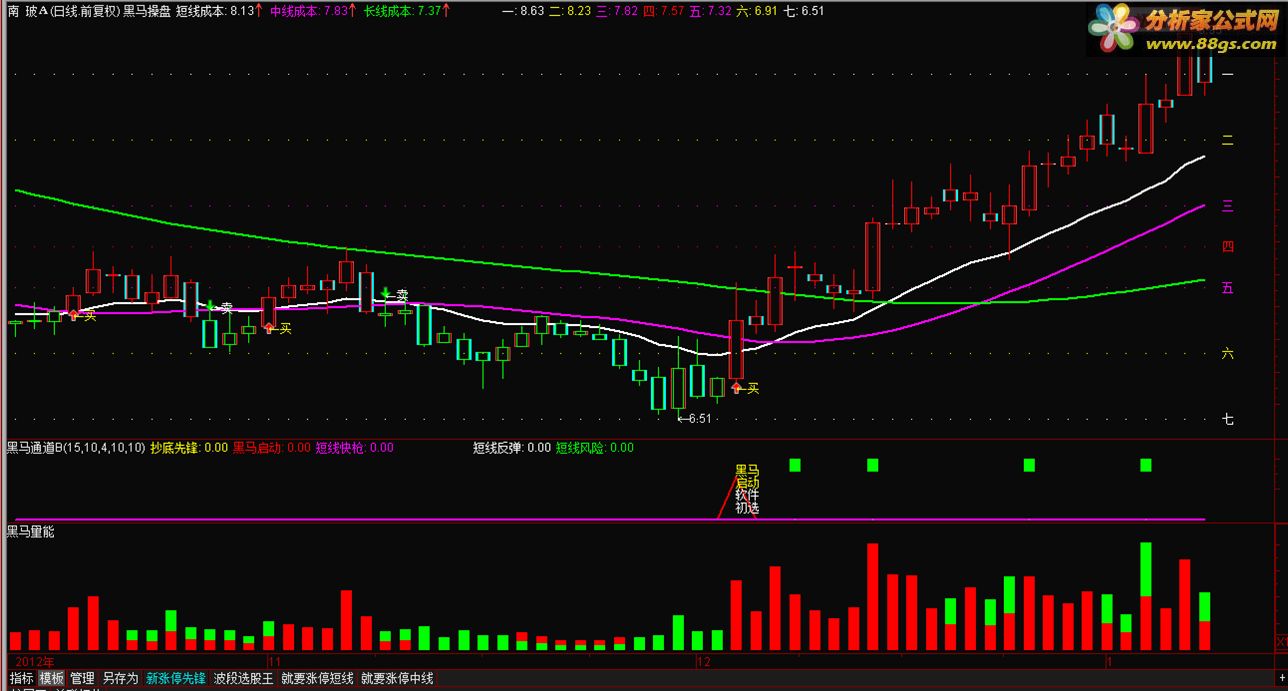Click the buy arrow beside the 6.51 low
This screenshot has width=1288, height=691.
point(738,388)
